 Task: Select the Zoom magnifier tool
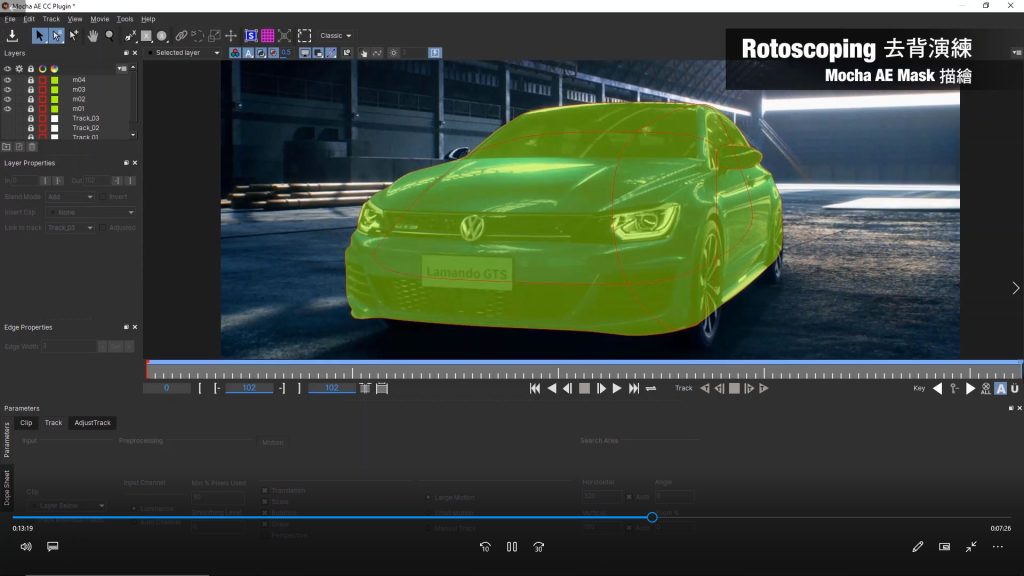pos(109,36)
